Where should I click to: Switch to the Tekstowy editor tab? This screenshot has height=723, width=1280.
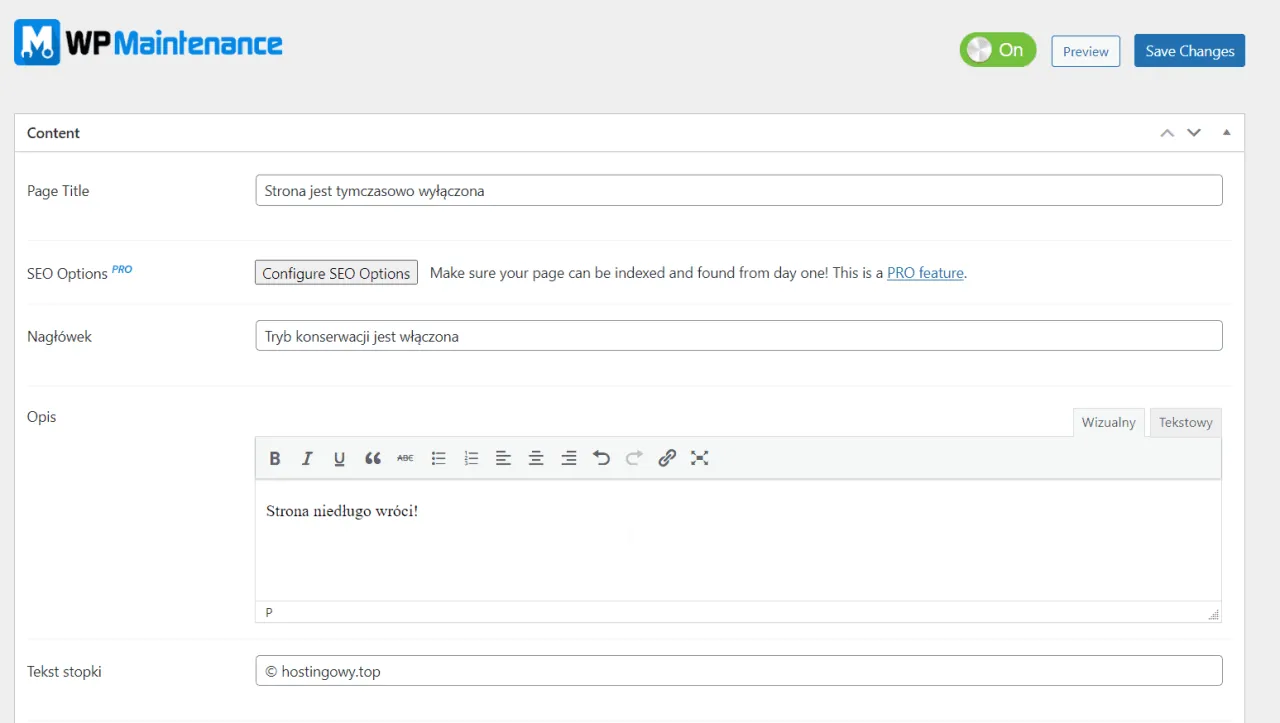tap(1185, 422)
